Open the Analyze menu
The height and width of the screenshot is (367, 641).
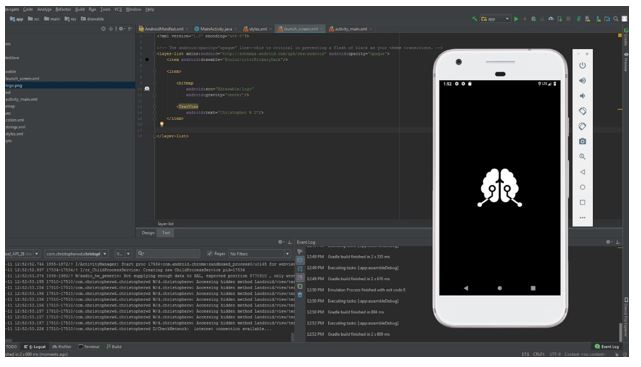44,9
